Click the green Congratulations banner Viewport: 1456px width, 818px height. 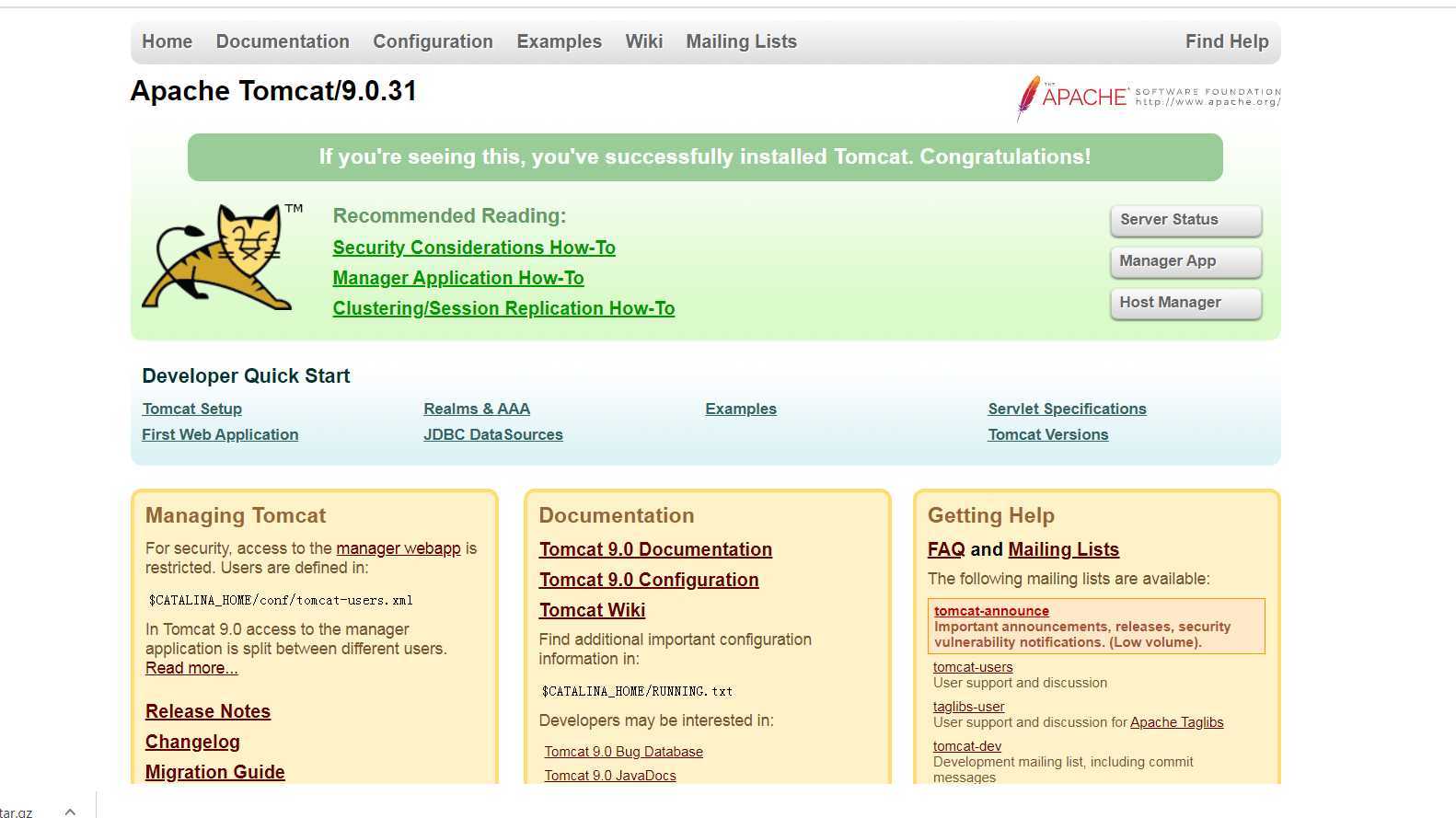(x=705, y=157)
